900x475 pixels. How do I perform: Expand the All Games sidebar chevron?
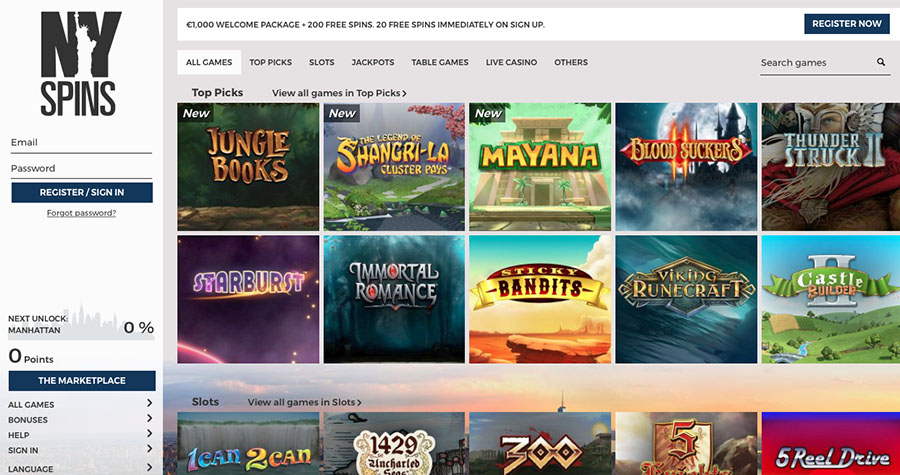[x=149, y=403]
